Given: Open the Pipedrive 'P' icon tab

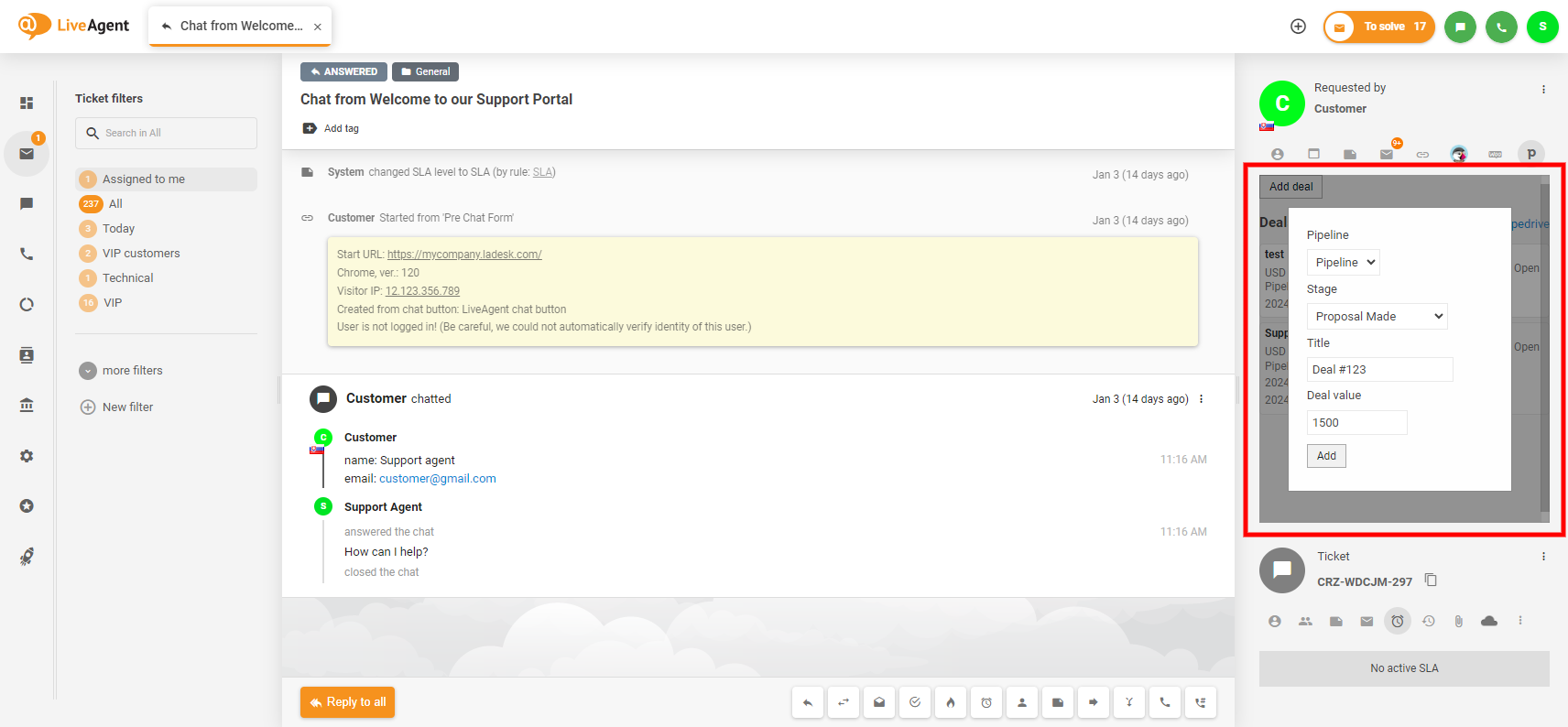Looking at the screenshot, I should click(x=1530, y=154).
